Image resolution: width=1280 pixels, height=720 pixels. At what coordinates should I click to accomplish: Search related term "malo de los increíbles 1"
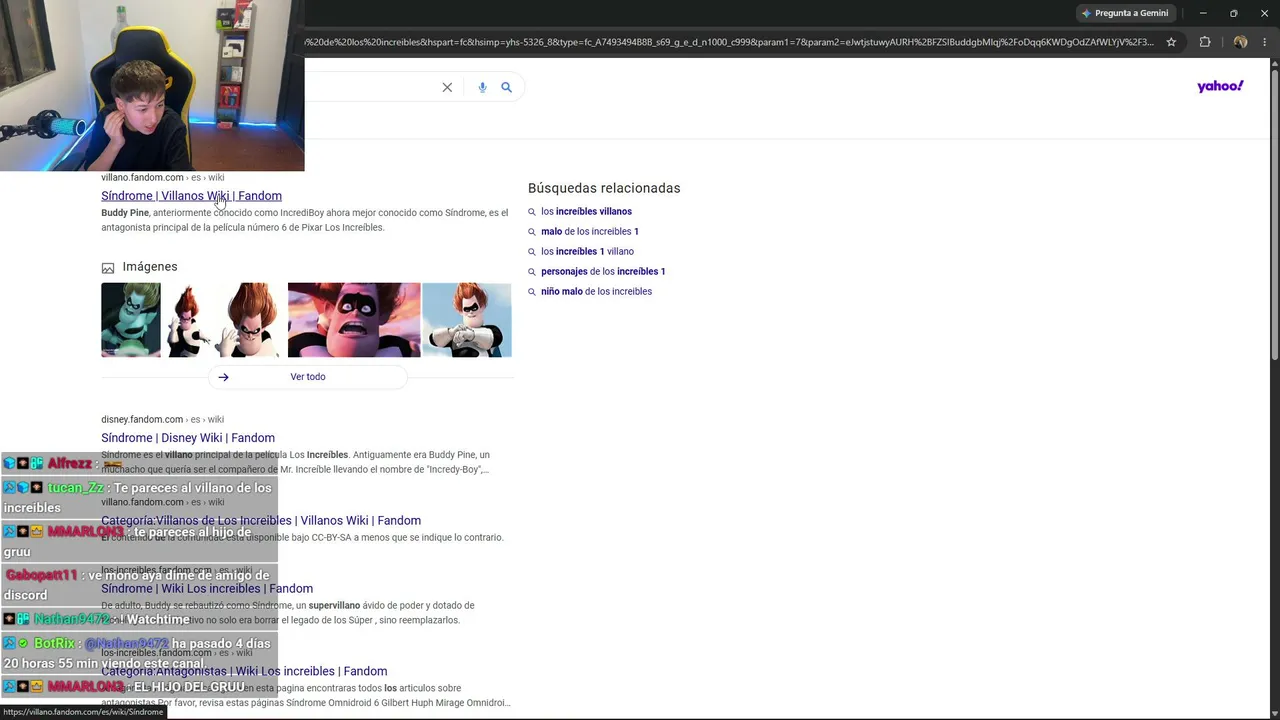590,232
